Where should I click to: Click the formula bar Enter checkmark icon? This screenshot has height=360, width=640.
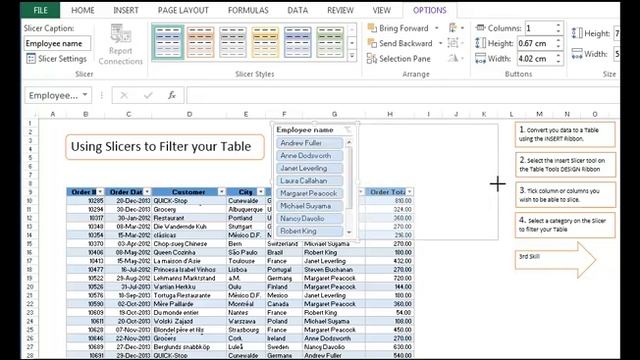(x=148, y=95)
